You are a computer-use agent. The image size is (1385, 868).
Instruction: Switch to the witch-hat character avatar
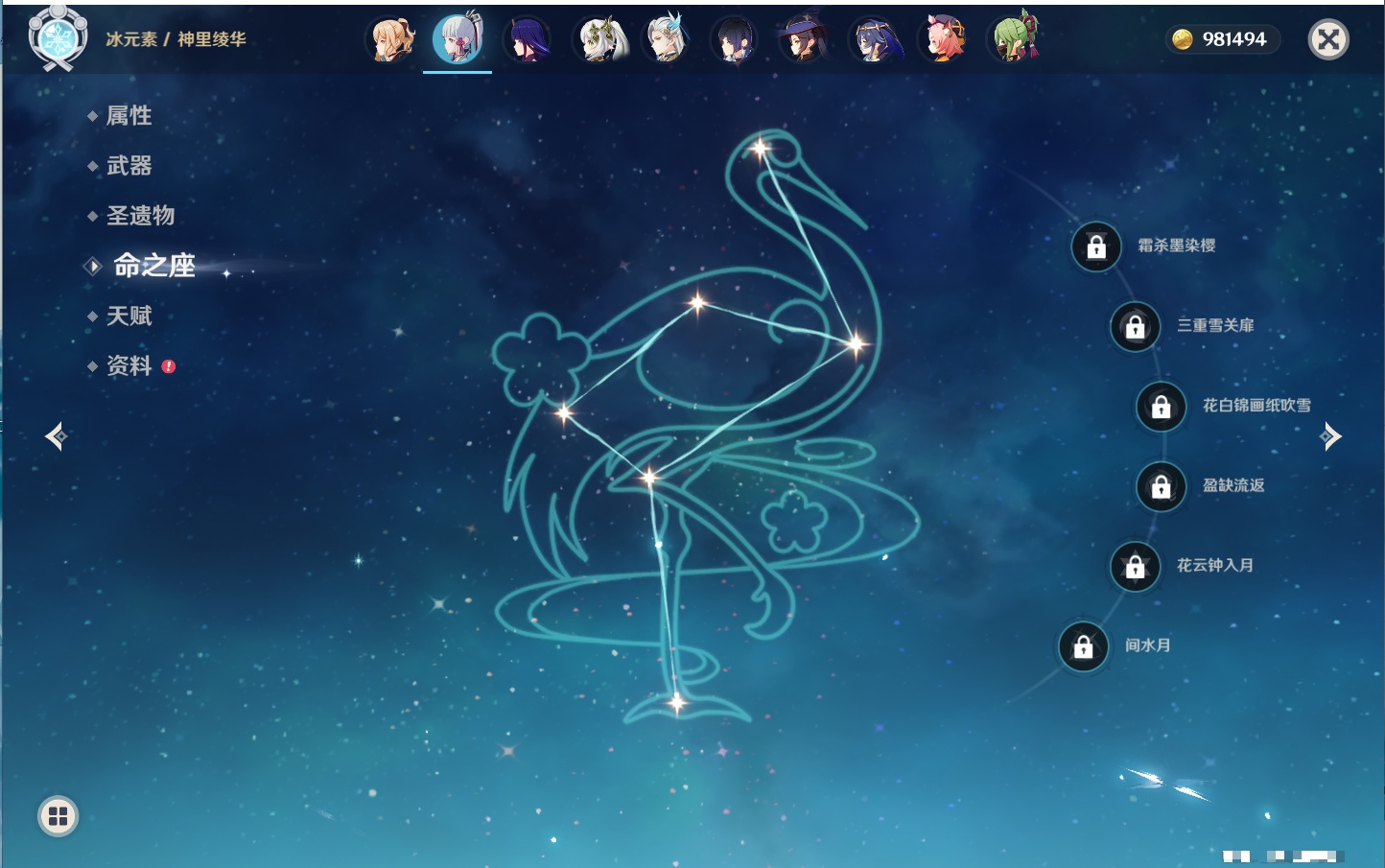pos(804,39)
